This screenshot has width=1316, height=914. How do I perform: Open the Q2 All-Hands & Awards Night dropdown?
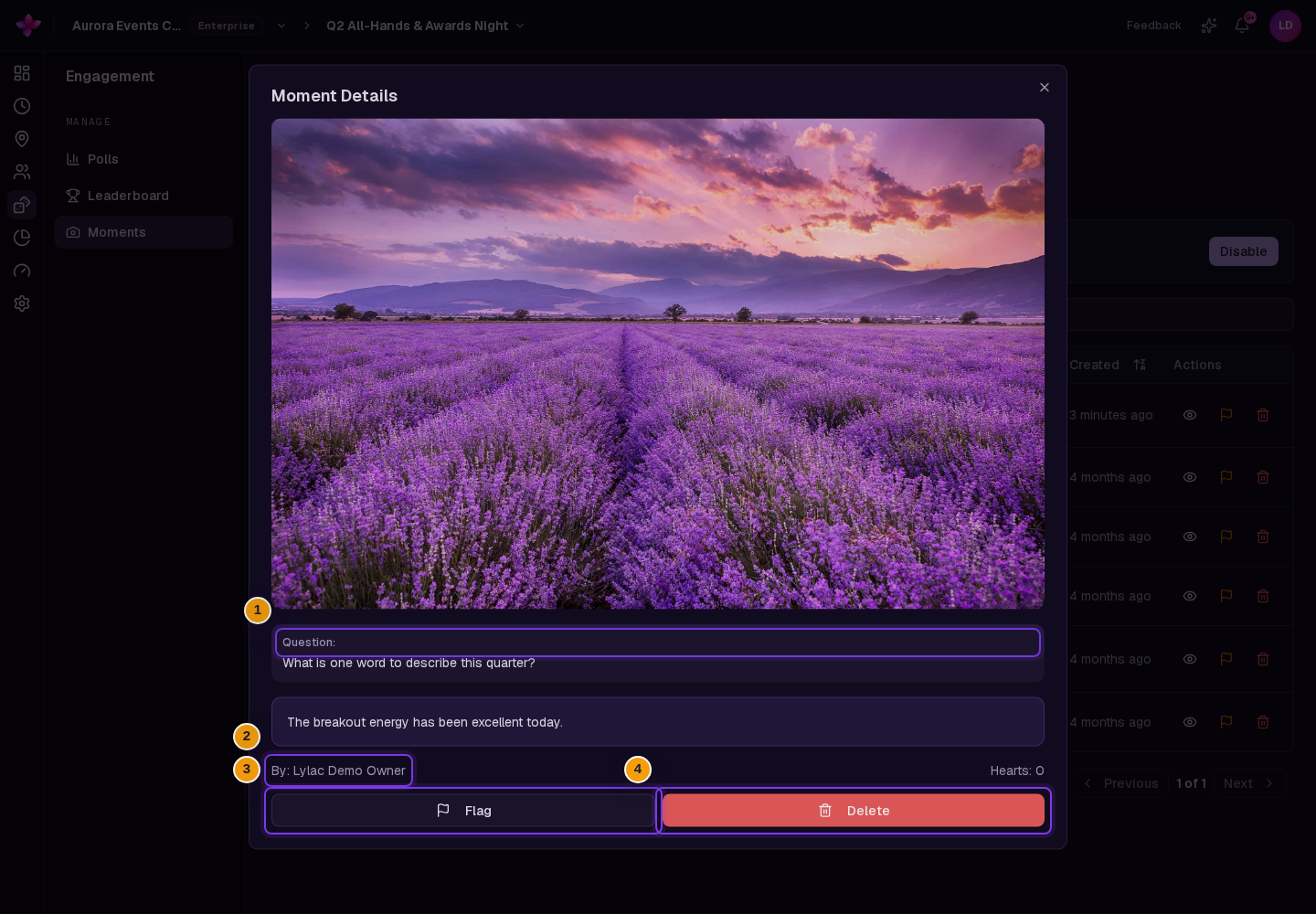click(426, 26)
